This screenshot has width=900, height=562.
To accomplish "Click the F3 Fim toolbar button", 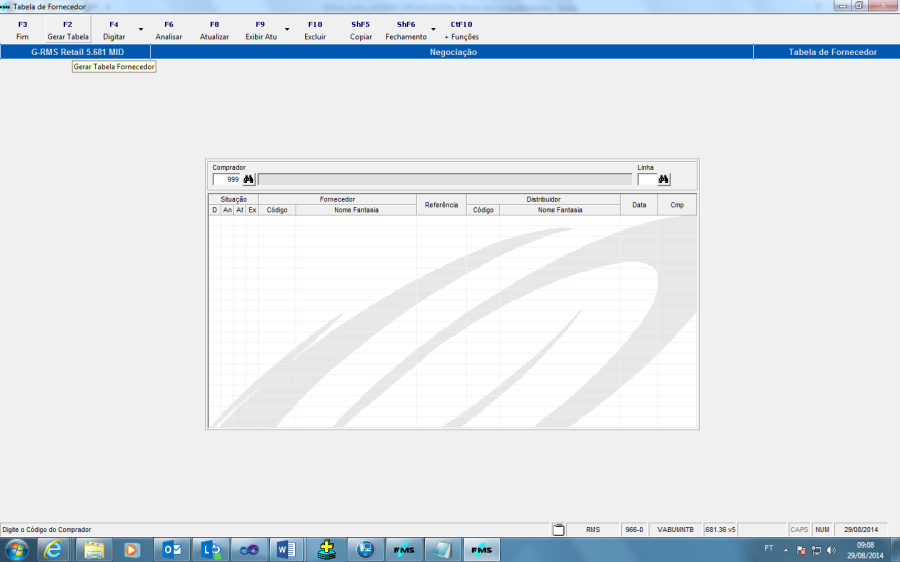I will (x=22, y=30).
